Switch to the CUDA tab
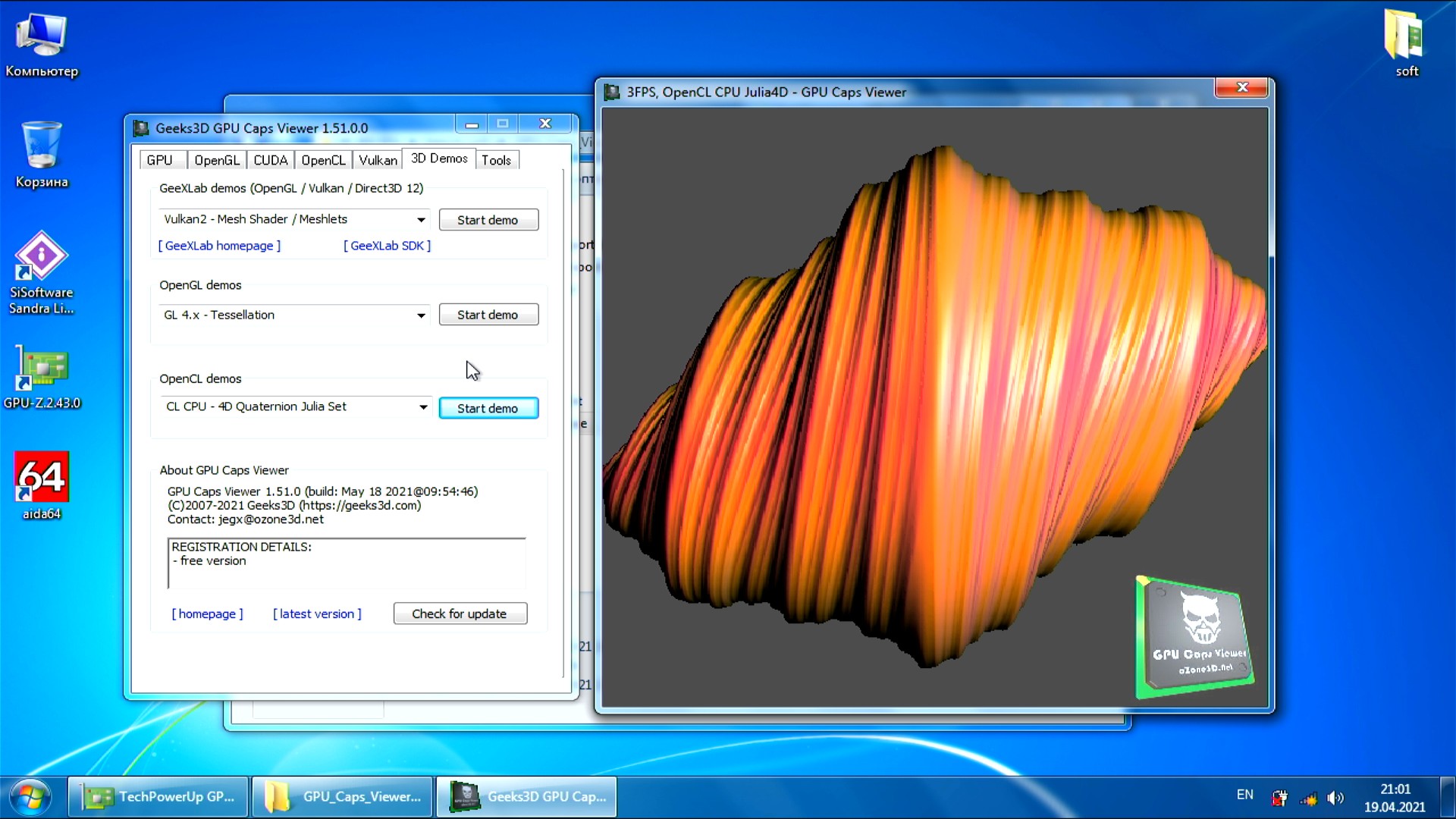1456x819 pixels. tap(270, 160)
